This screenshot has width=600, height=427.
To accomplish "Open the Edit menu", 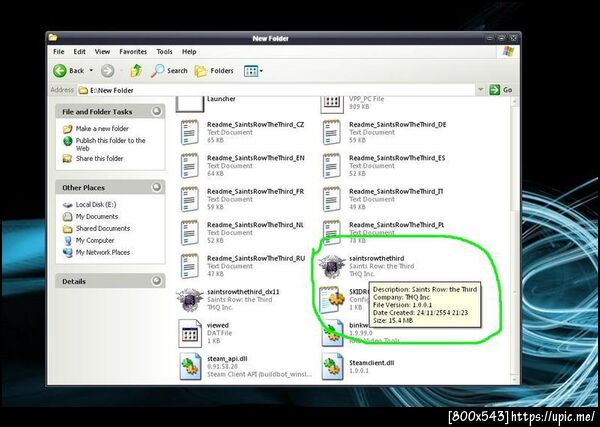I will (x=80, y=52).
